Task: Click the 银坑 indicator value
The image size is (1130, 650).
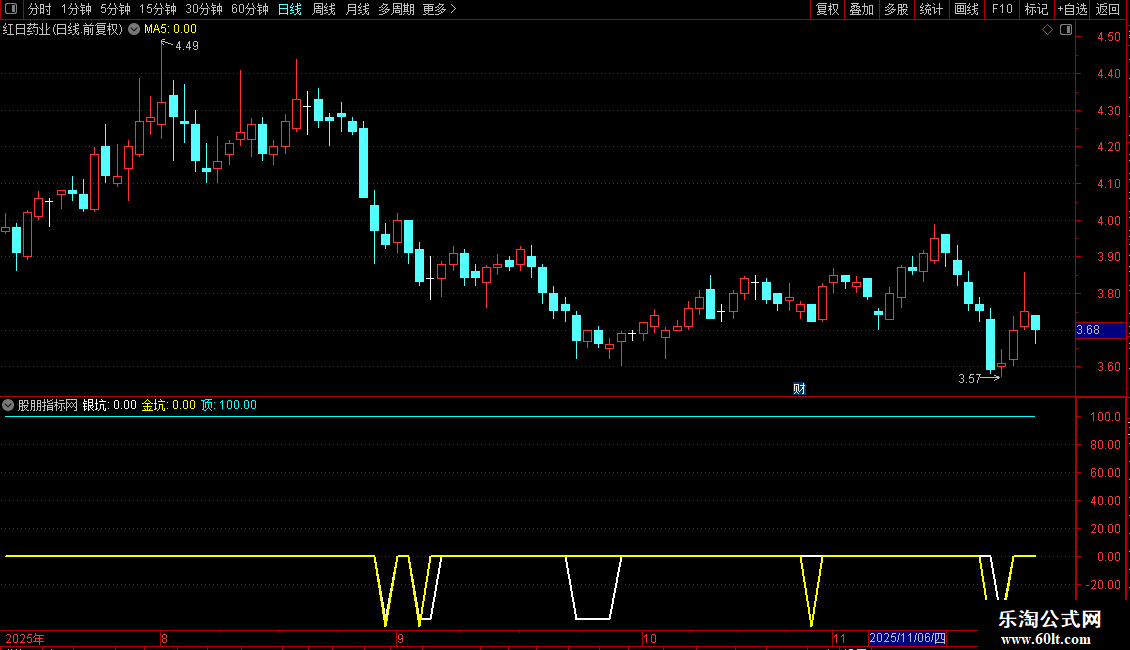Action: 110,405
